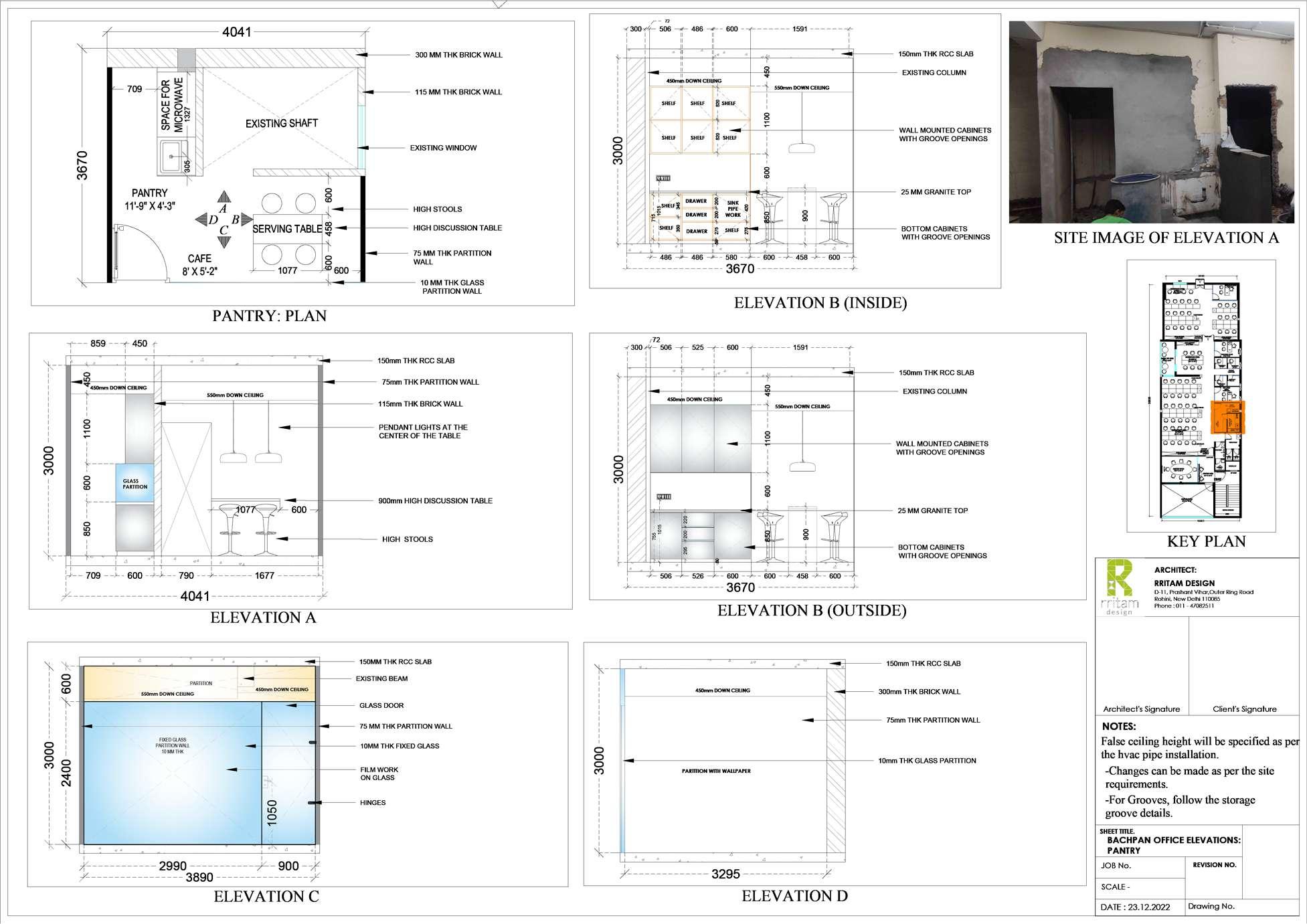The height and width of the screenshot is (924, 1307).
Task: Open the site image of Elevation A
Action: pyautogui.click(x=1151, y=122)
